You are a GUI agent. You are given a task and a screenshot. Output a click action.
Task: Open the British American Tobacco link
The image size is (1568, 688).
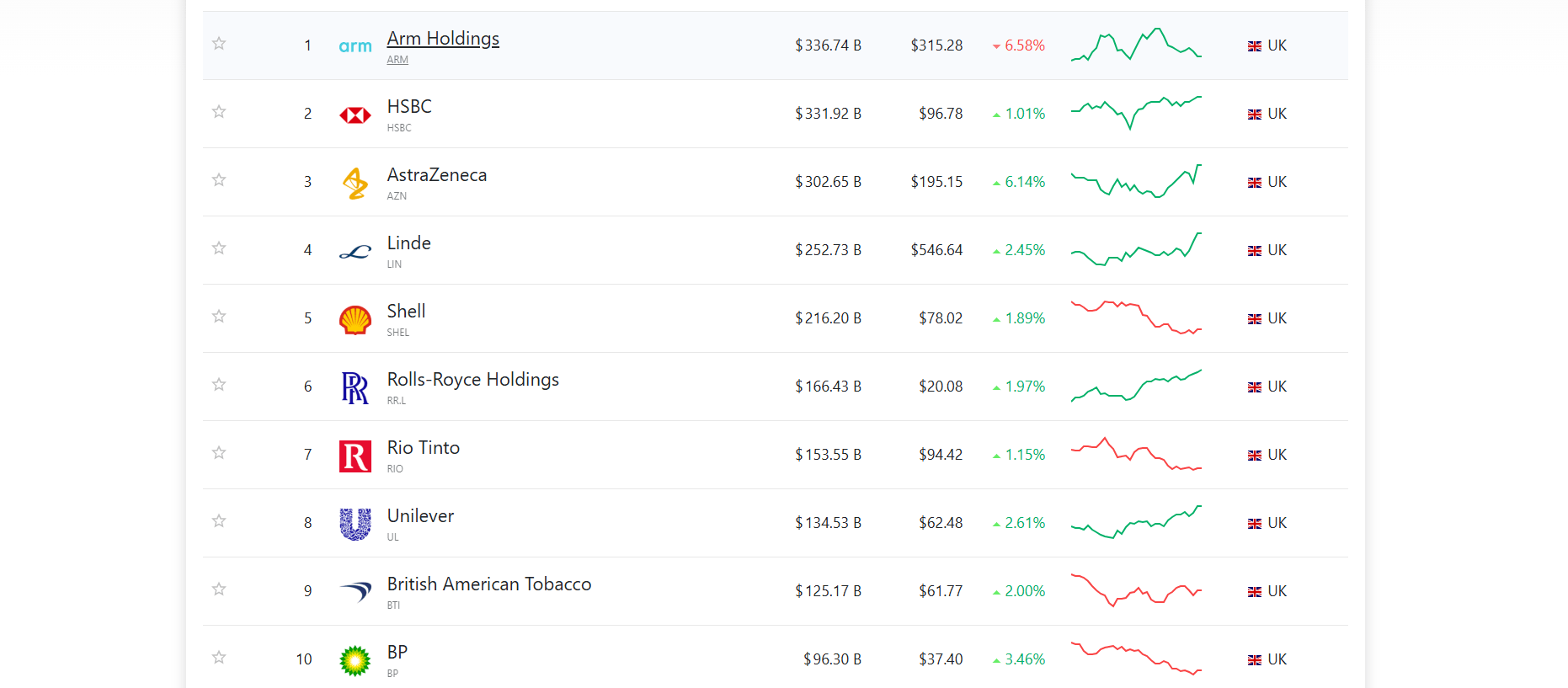click(x=489, y=584)
